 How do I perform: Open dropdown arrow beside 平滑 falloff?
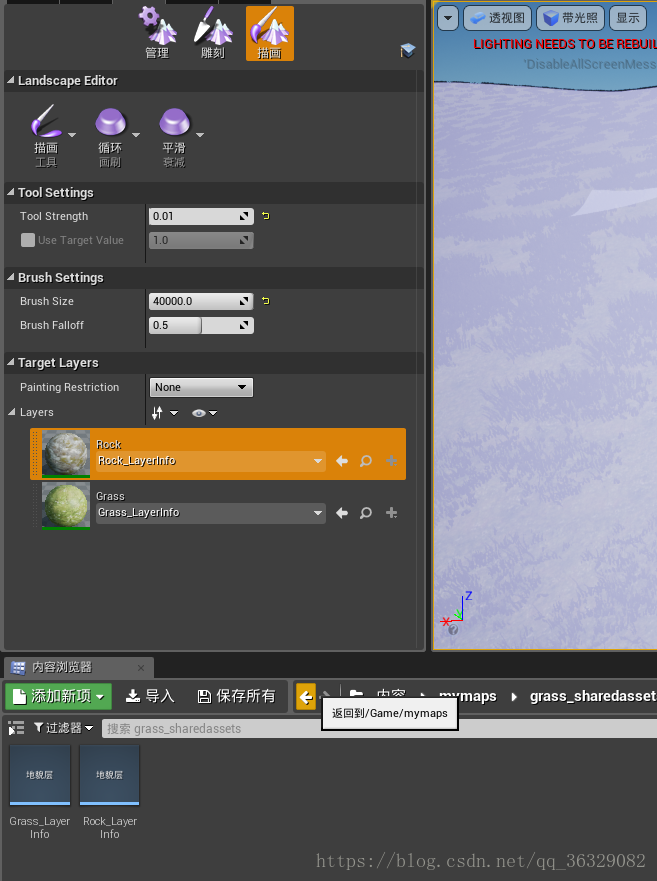(x=200, y=135)
